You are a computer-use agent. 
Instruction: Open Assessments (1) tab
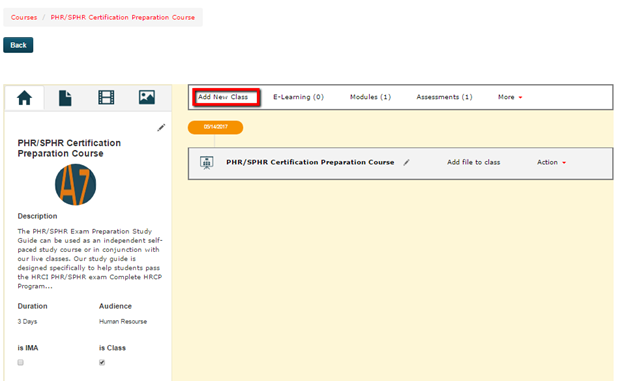point(444,97)
